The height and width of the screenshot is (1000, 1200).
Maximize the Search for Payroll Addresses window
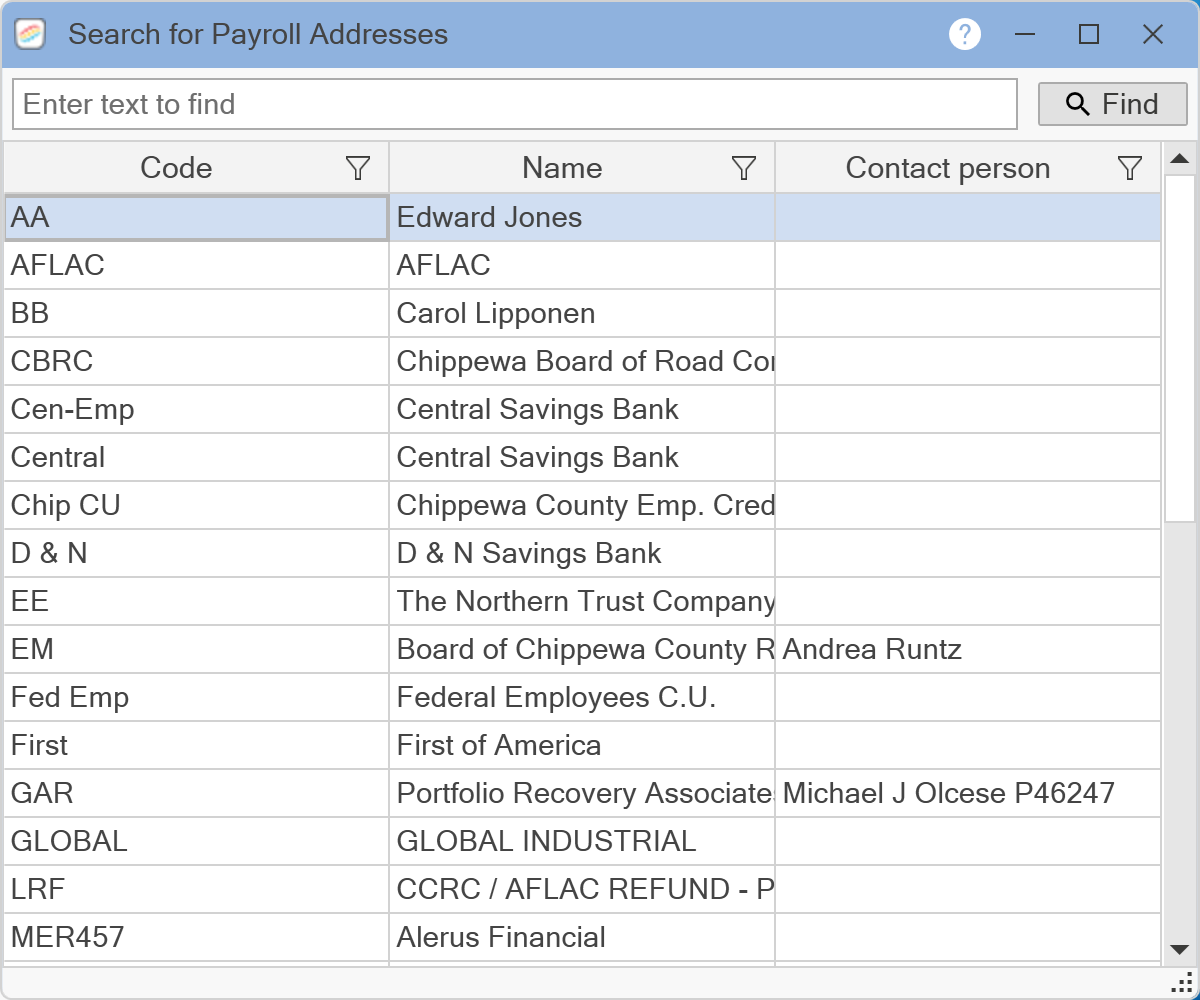(x=1089, y=35)
